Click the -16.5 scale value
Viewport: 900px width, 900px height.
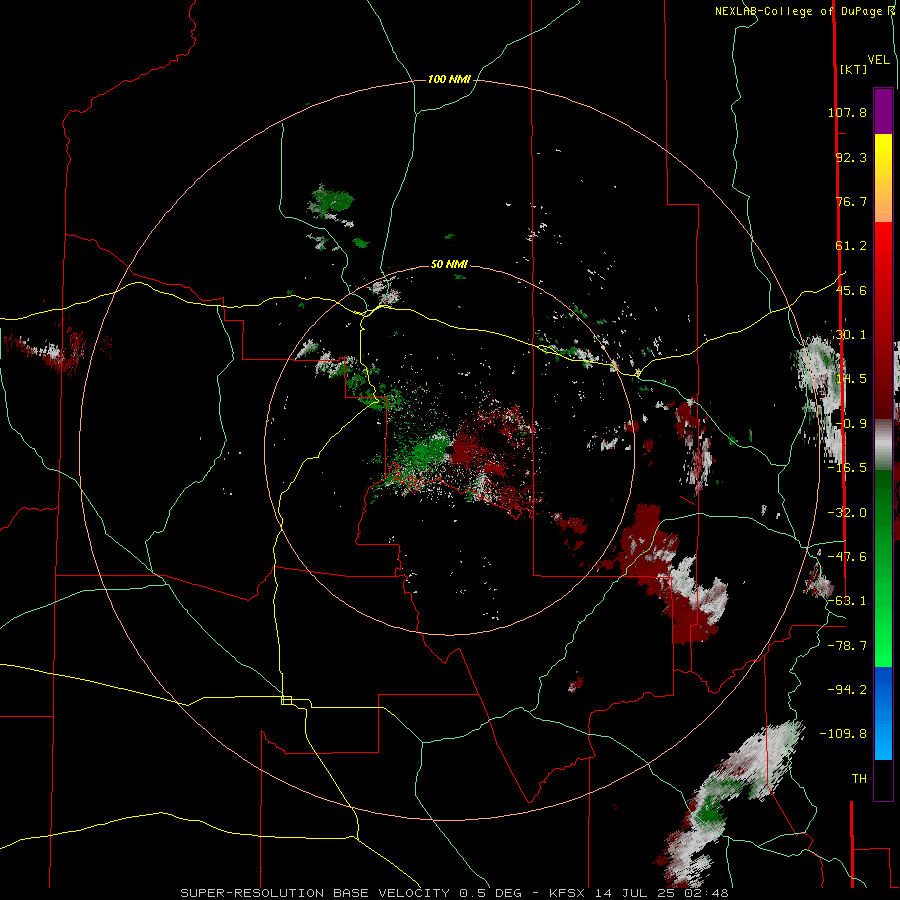(x=847, y=468)
